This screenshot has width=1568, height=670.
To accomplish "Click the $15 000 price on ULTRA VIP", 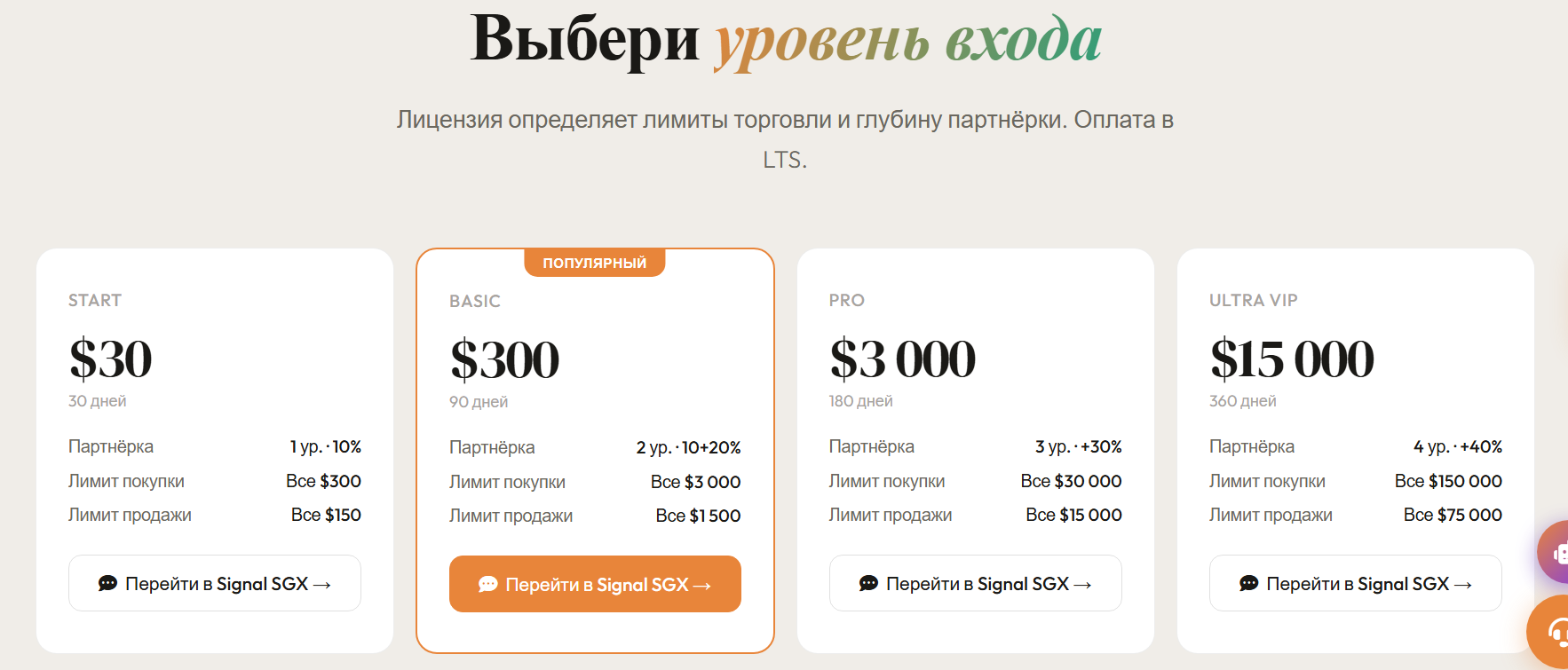I will tap(1292, 359).
